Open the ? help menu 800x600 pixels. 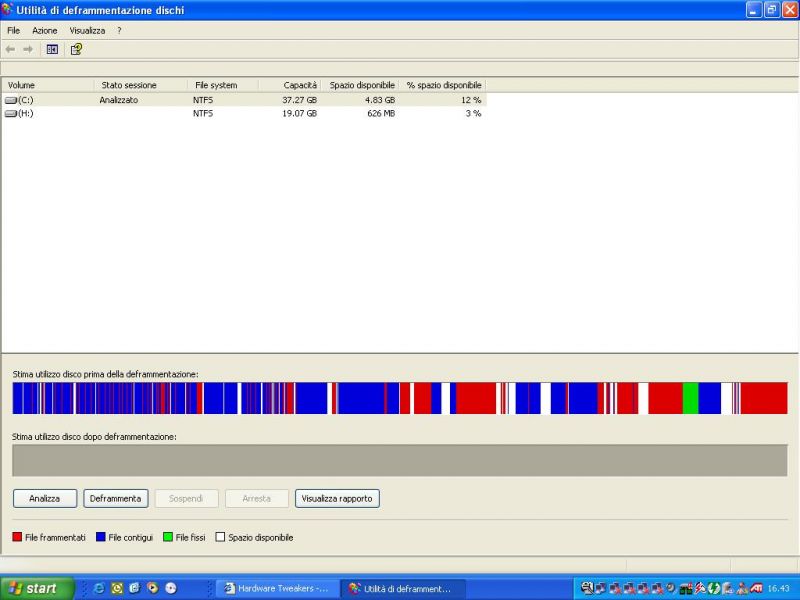(x=119, y=31)
